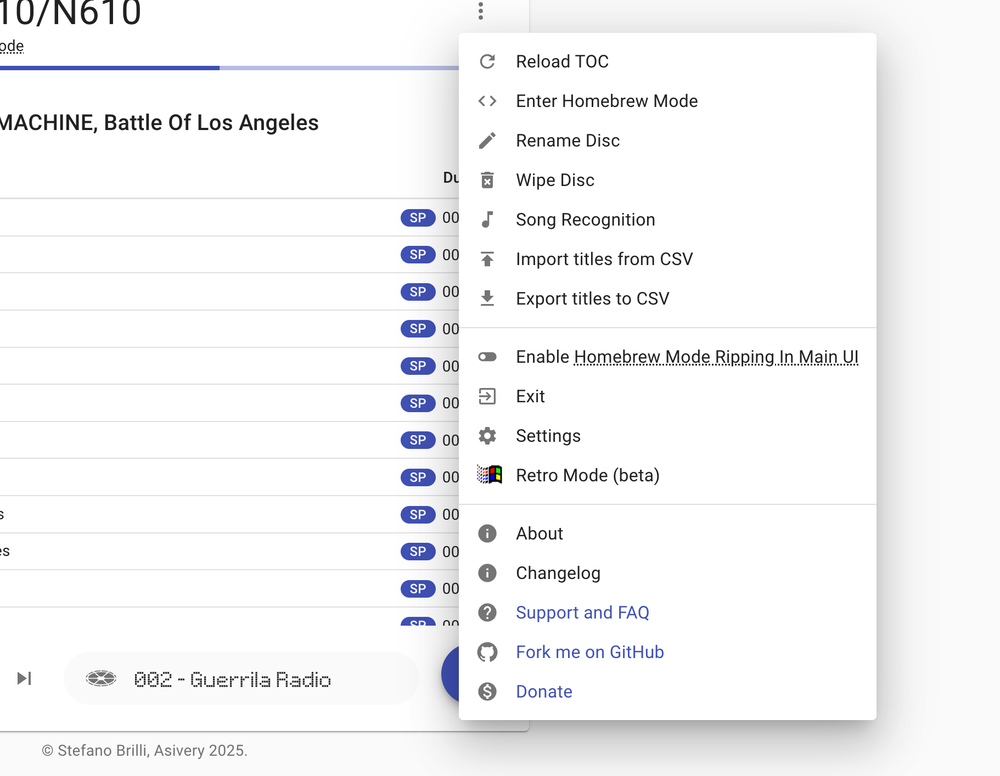The width and height of the screenshot is (1000, 776).
Task: Follow the Fork me on GitHub link
Action: (590, 652)
